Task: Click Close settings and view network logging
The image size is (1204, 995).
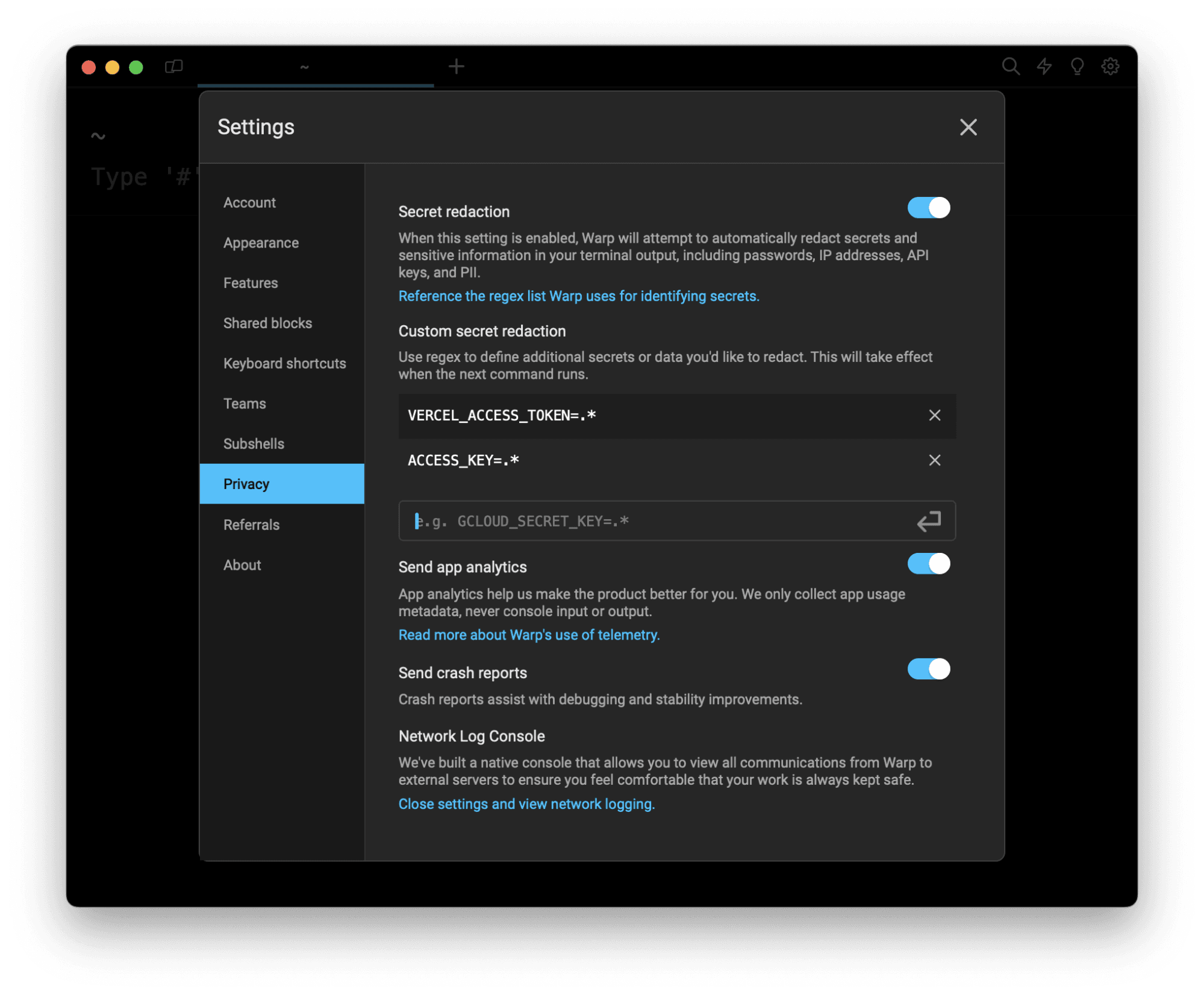Action: [x=526, y=804]
